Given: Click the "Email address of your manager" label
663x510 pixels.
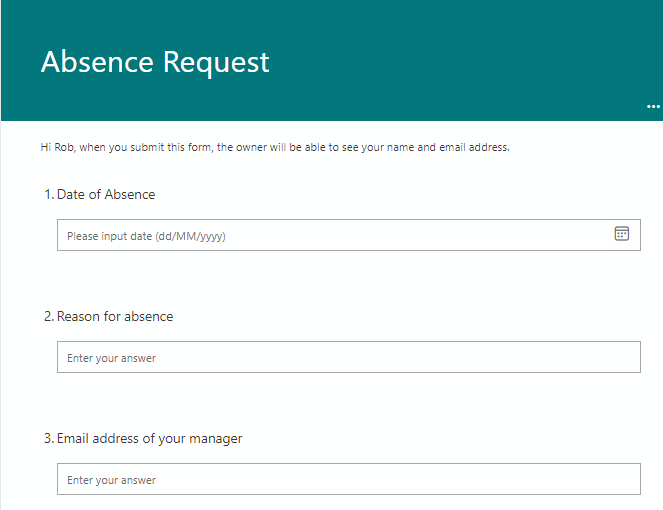Looking at the screenshot, I should [149, 438].
